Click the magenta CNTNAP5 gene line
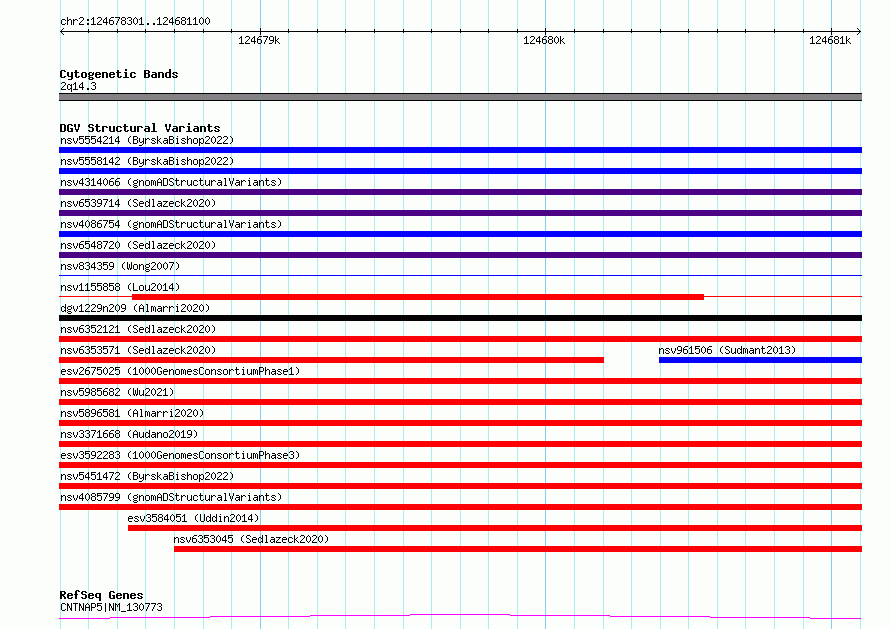The image size is (890, 629). coord(460,617)
